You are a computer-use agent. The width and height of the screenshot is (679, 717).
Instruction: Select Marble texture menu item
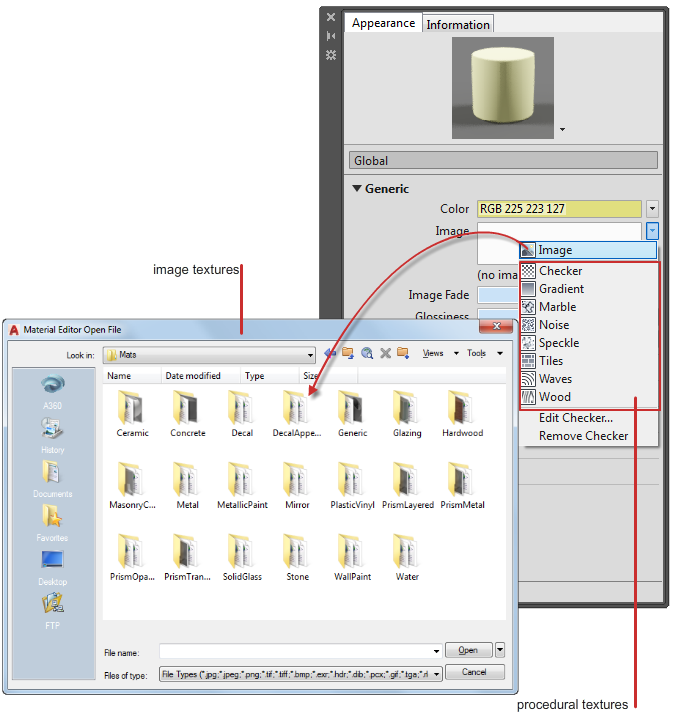589,307
